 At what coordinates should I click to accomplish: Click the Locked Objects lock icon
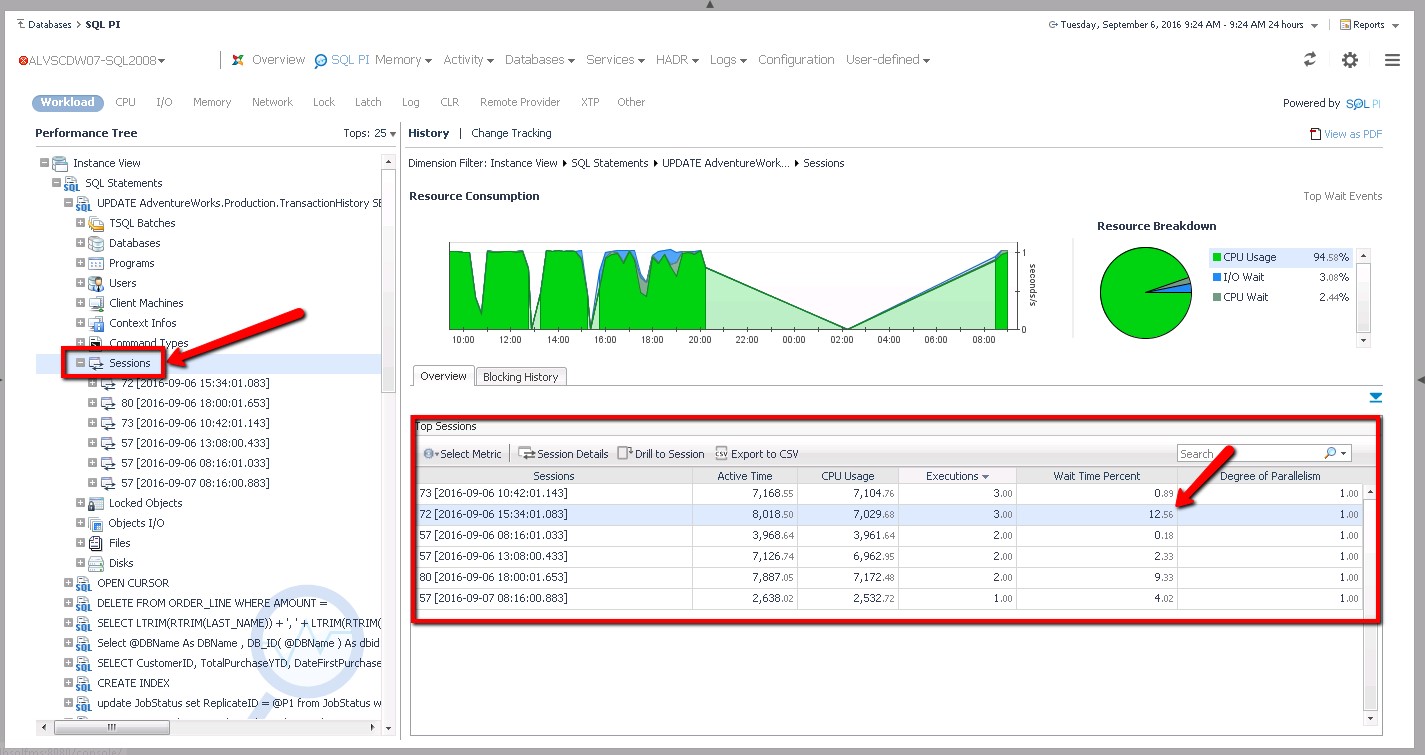(96, 503)
